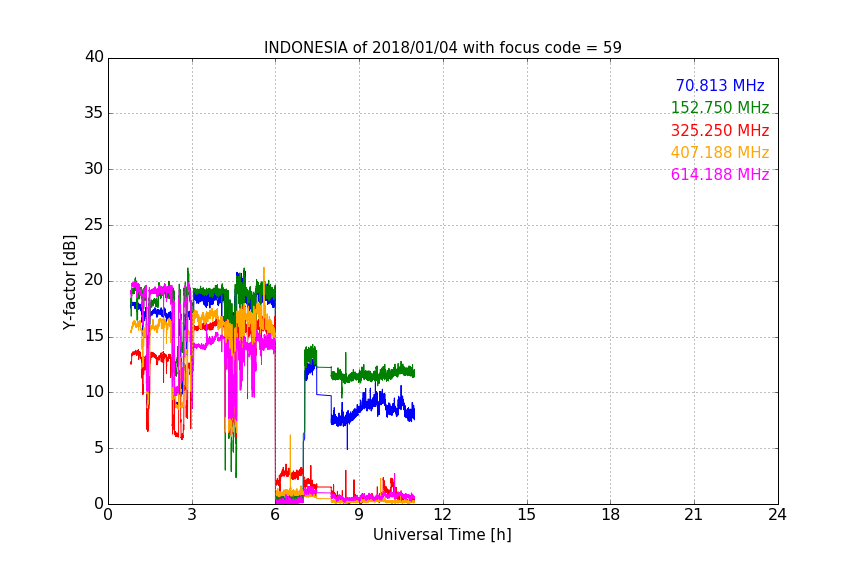
Task: Click the y-axis tick label 25
Action: (x=94, y=225)
